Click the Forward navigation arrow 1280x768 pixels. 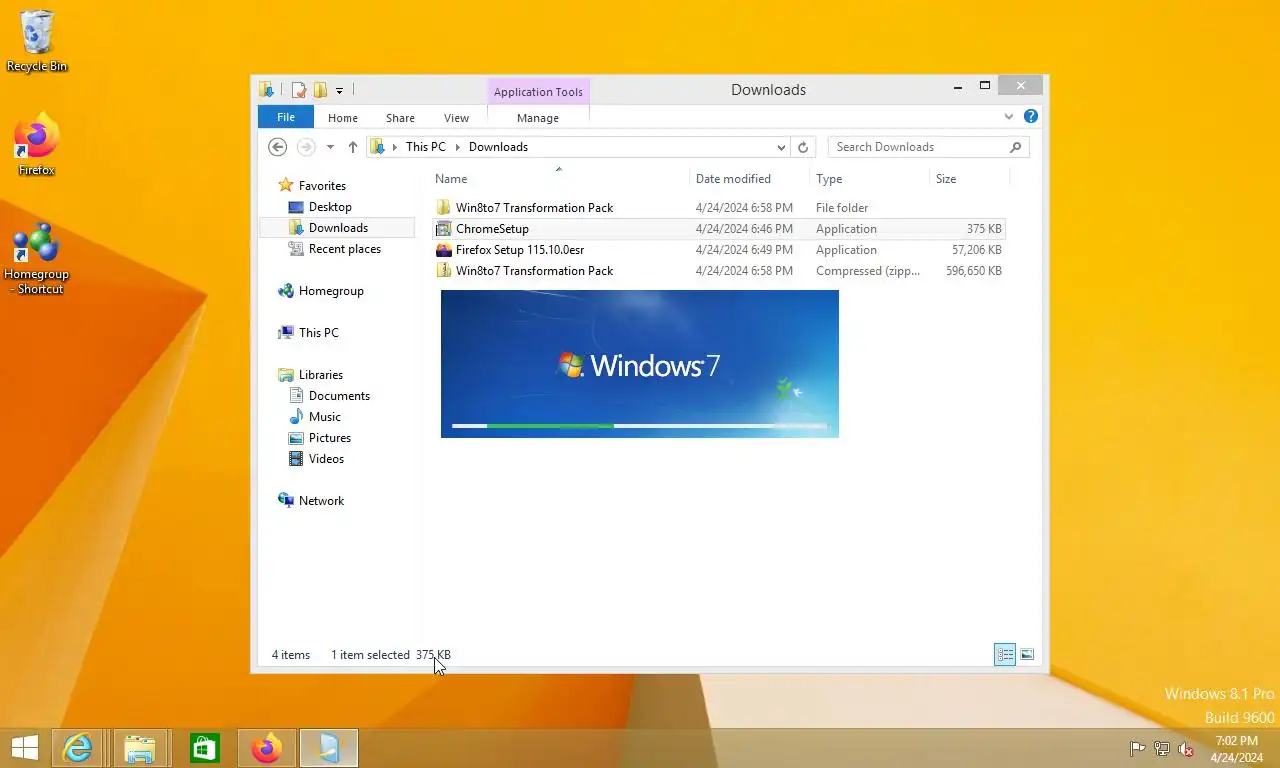point(306,147)
